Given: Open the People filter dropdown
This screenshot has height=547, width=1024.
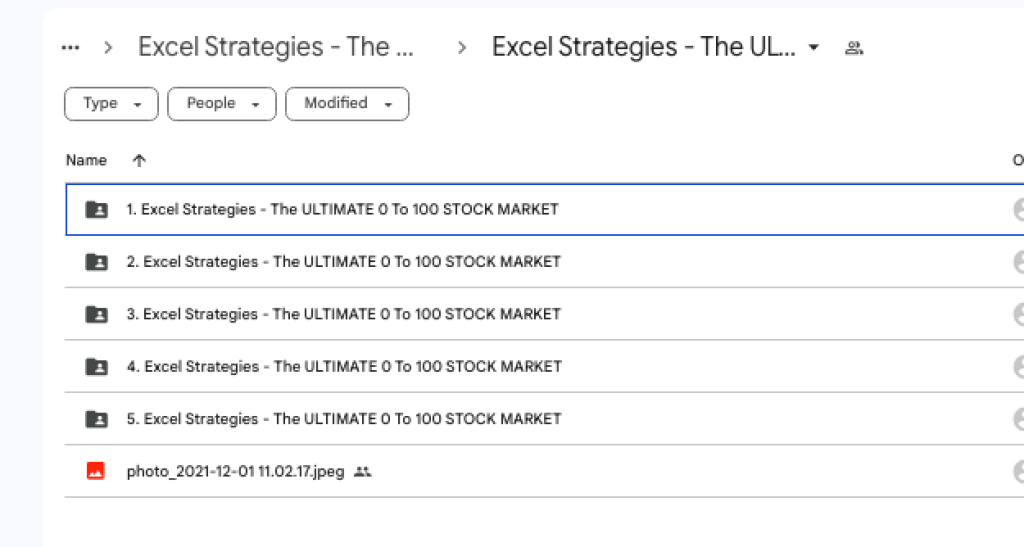Looking at the screenshot, I should (221, 104).
